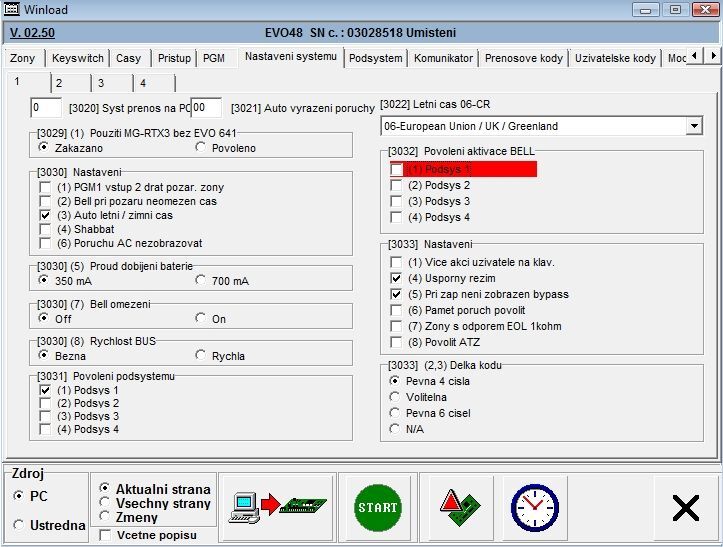Viewport: 723px width, 547px height.
Task: Go to sub-page tab 3
Action: coord(100,83)
